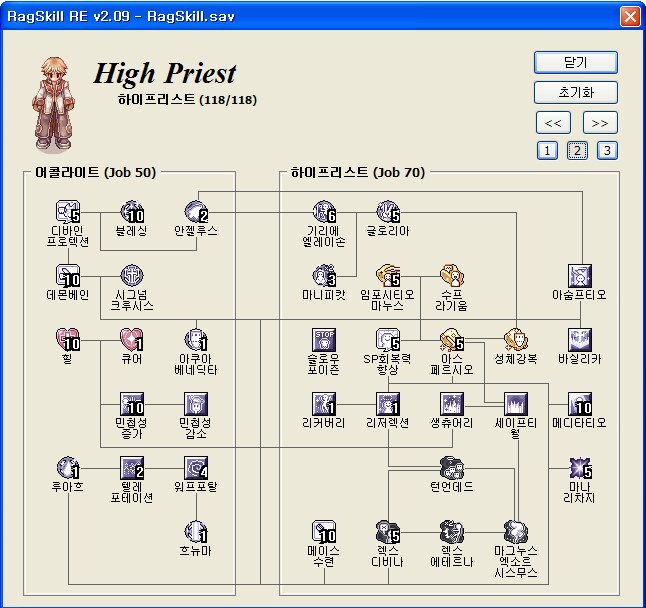646x608 pixels.
Task: Go to previous job with << button
Action: pos(553,123)
